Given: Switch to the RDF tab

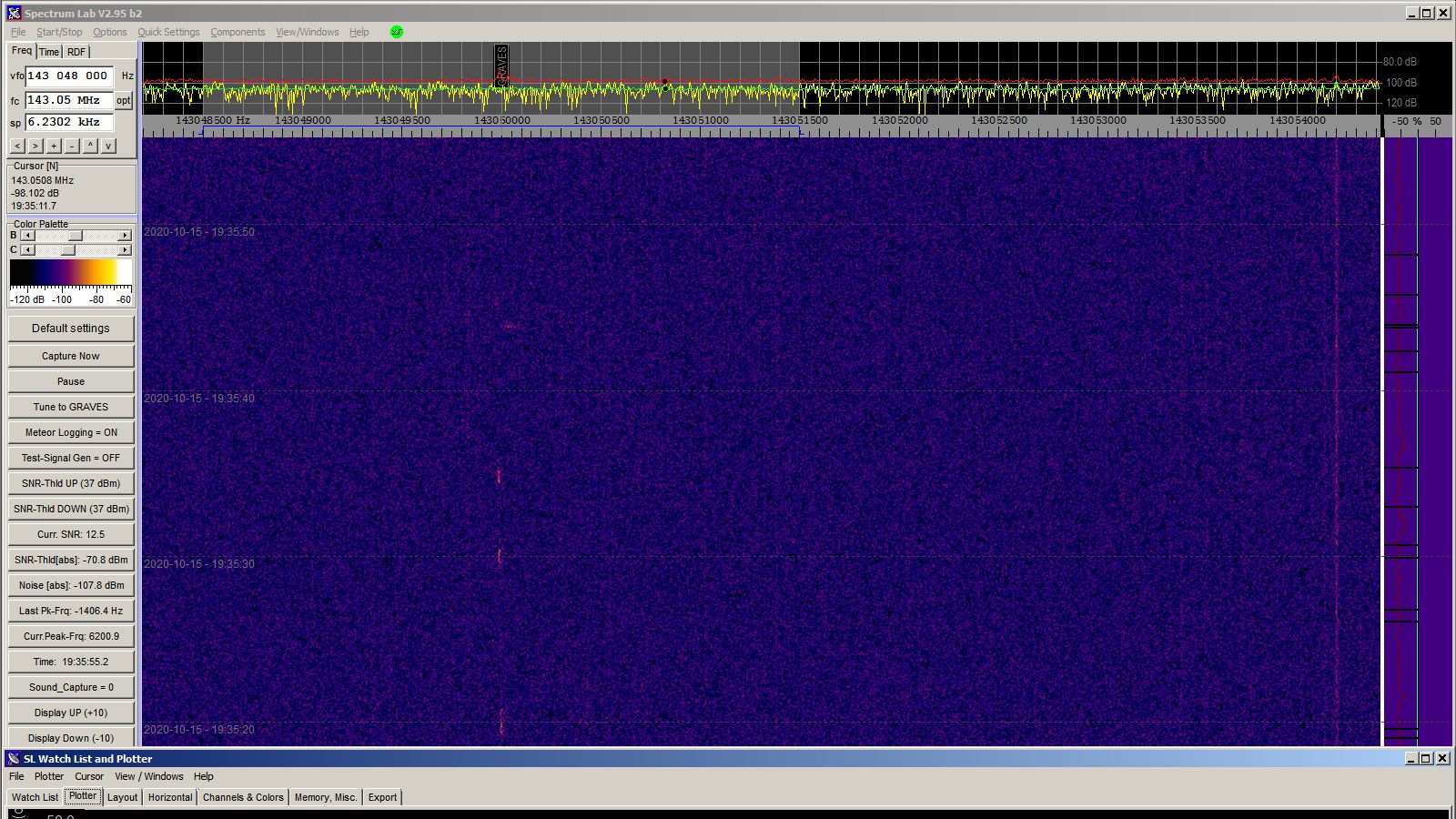Looking at the screenshot, I should 76,52.
